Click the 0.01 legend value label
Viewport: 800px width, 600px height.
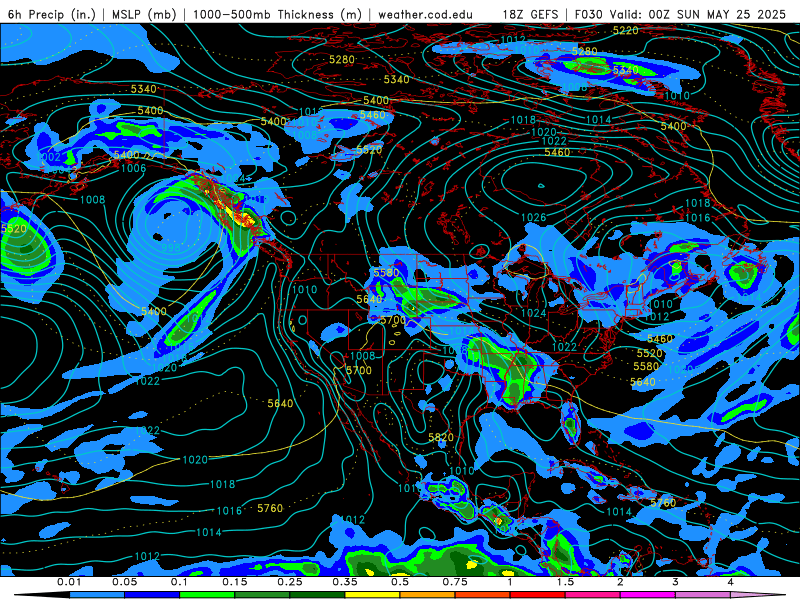69,582
